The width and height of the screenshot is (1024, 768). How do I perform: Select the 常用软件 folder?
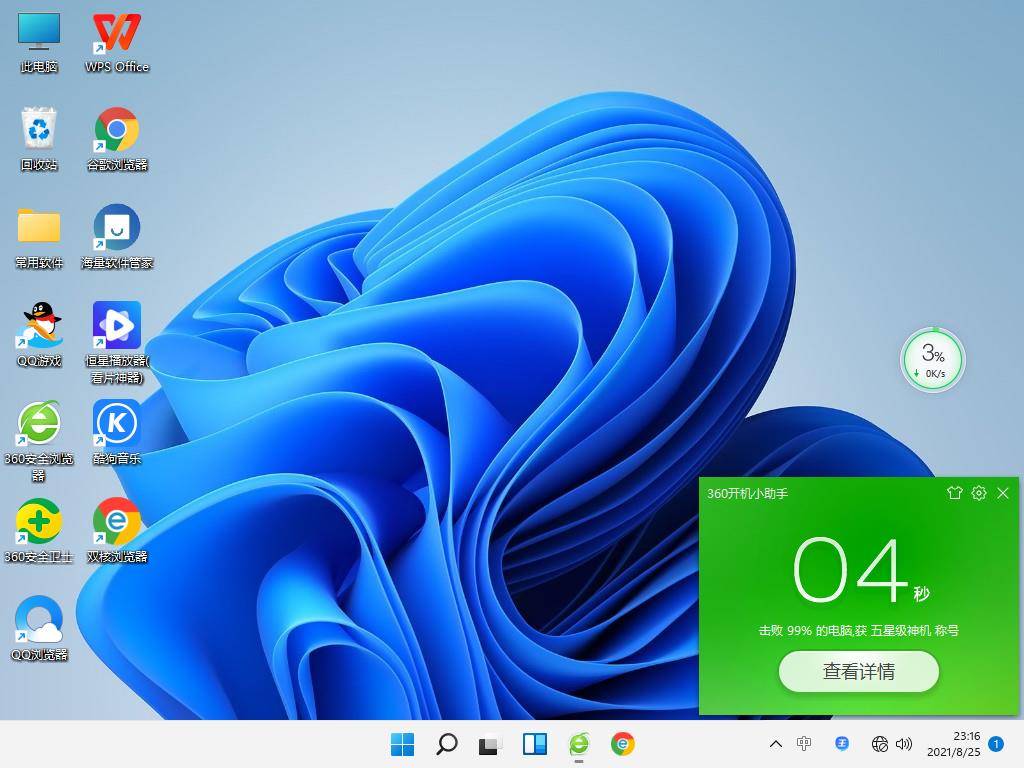[x=39, y=229]
